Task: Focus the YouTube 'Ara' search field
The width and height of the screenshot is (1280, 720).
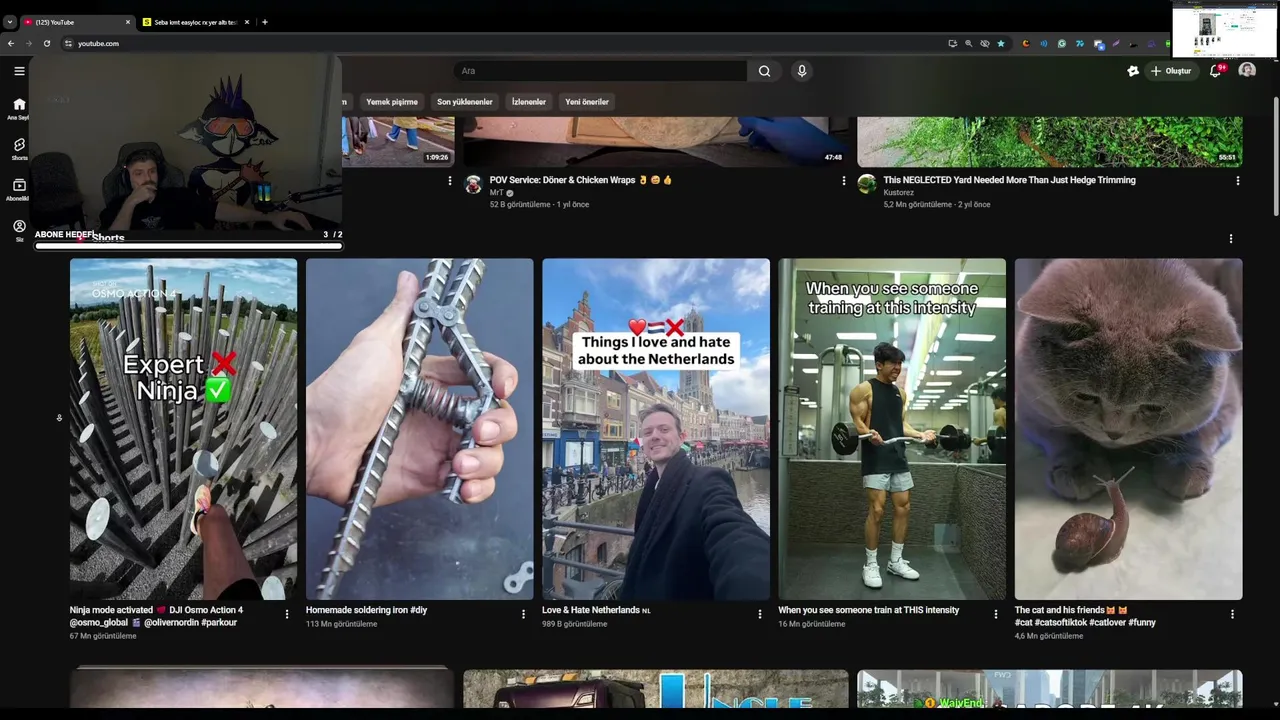Action: pyautogui.click(x=600, y=71)
